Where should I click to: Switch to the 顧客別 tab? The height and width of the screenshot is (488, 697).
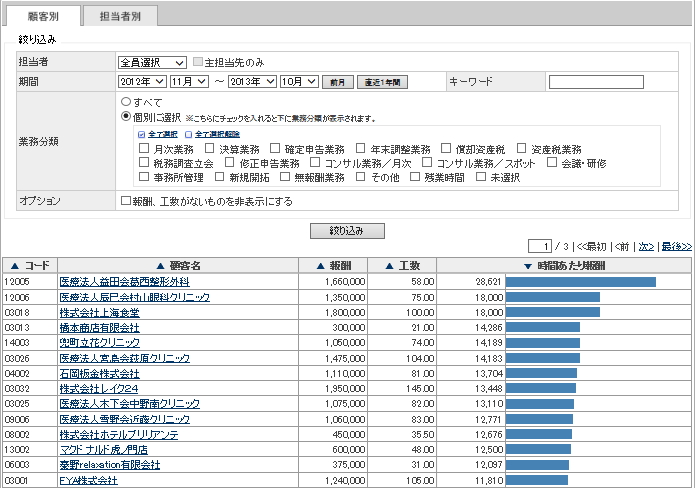coord(43,16)
